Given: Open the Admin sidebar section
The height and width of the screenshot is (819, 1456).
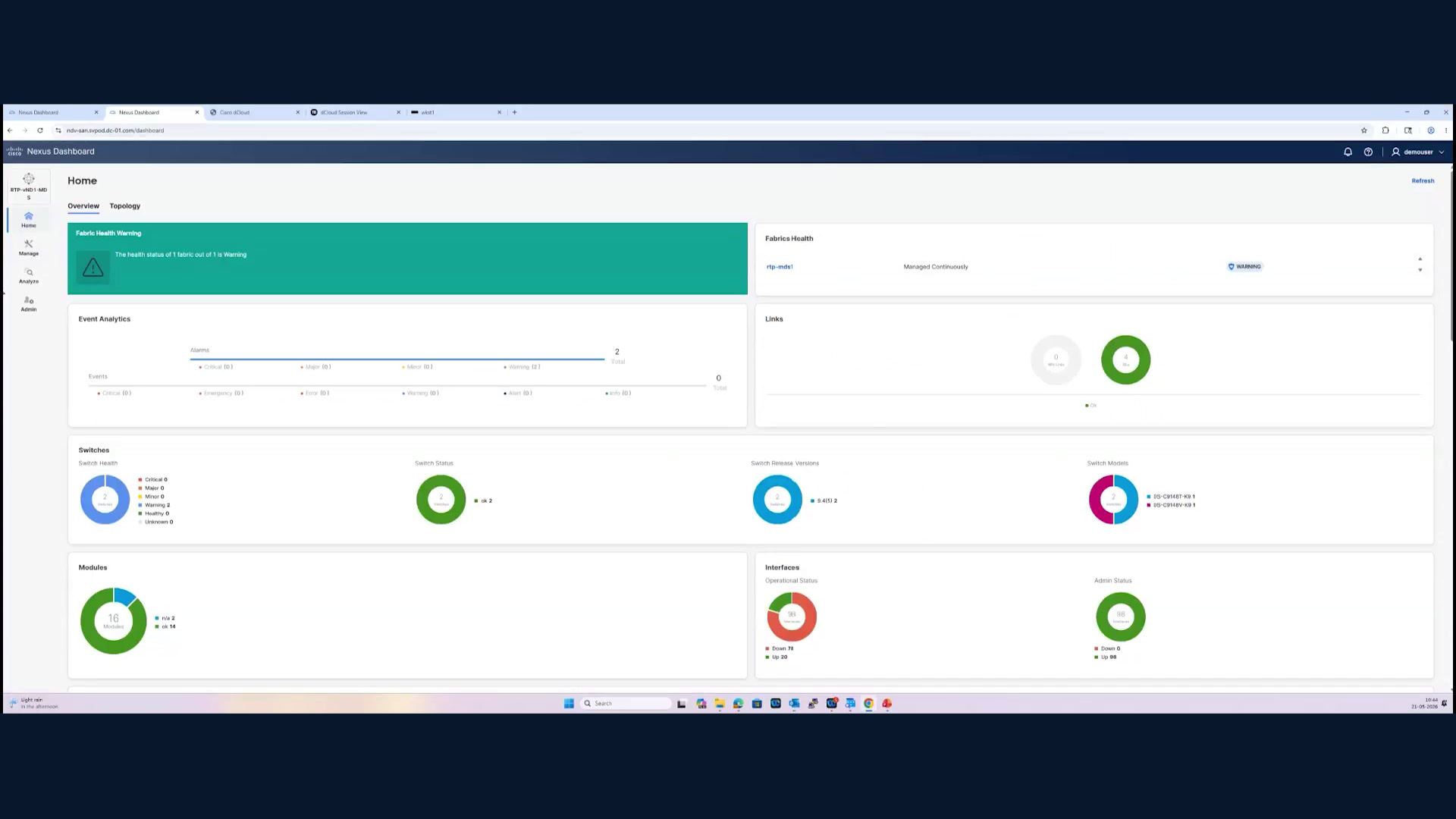Looking at the screenshot, I should click(28, 304).
